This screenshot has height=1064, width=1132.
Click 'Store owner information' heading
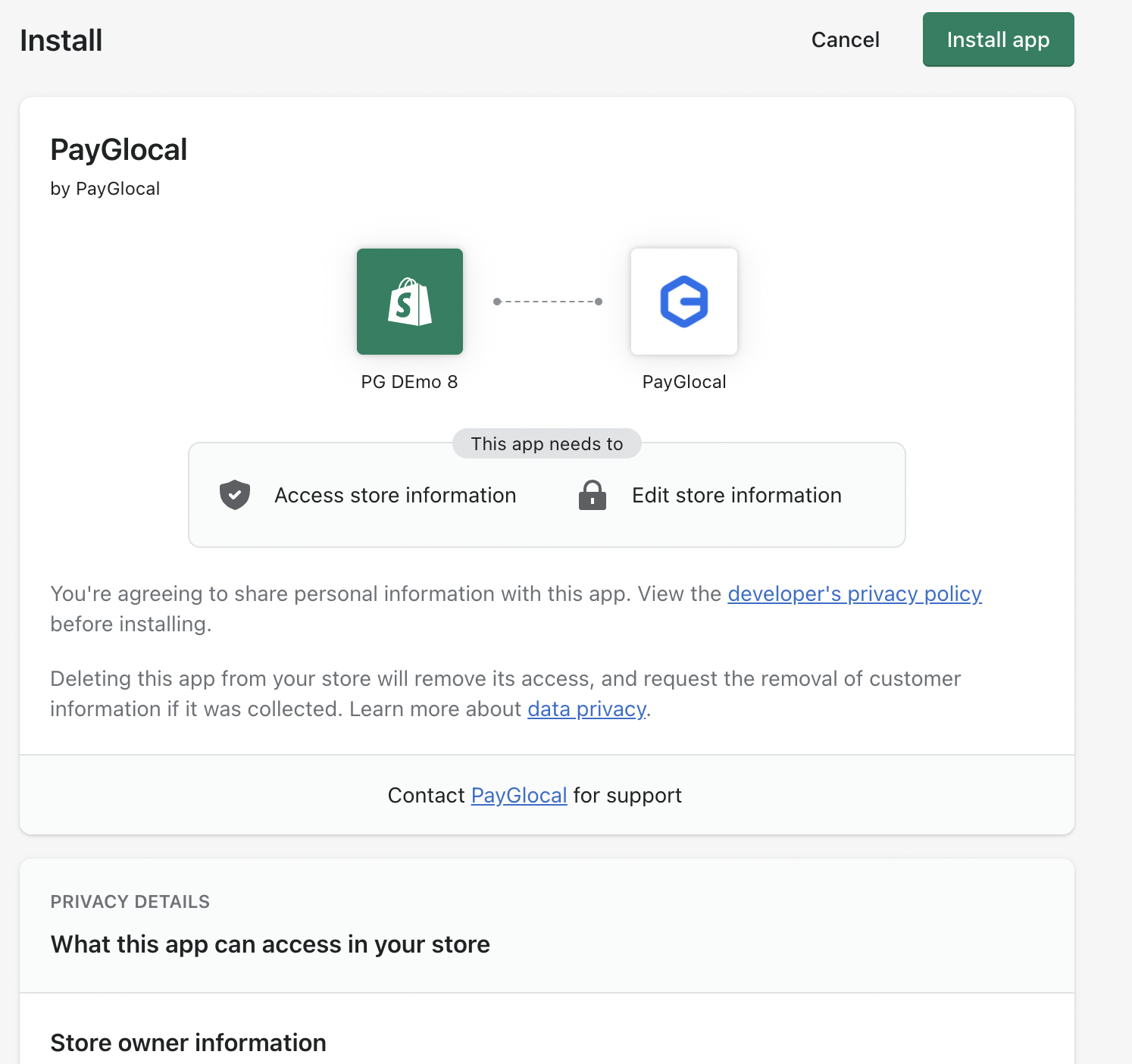coord(189,1043)
